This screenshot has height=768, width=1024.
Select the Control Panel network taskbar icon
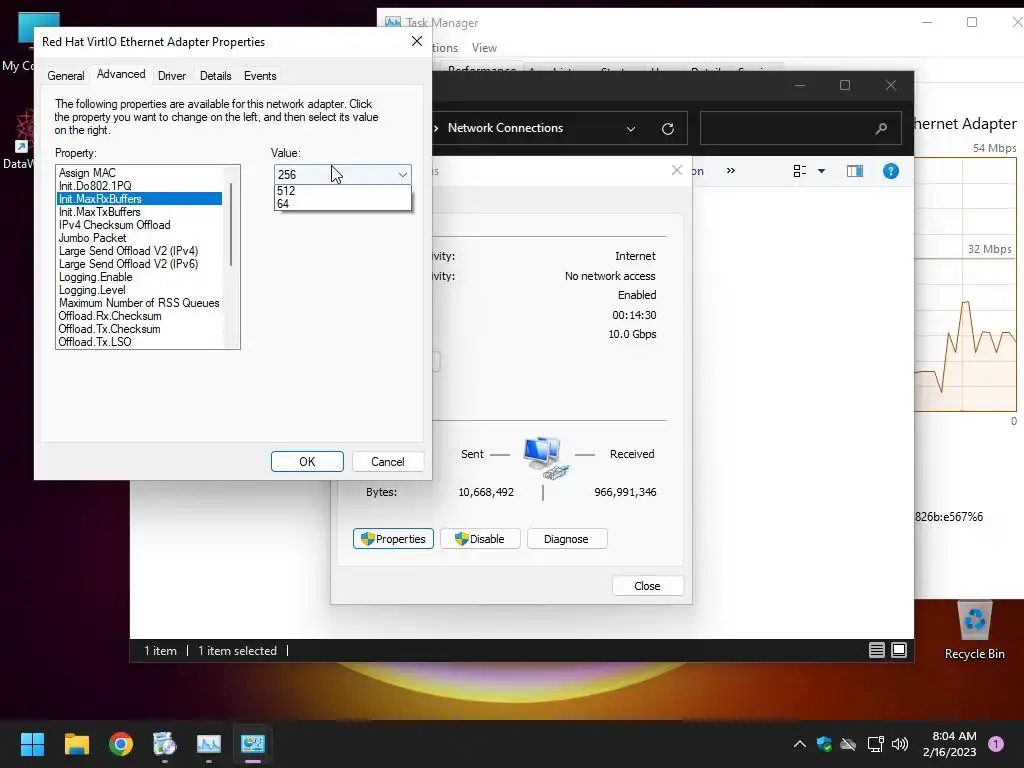coord(253,744)
